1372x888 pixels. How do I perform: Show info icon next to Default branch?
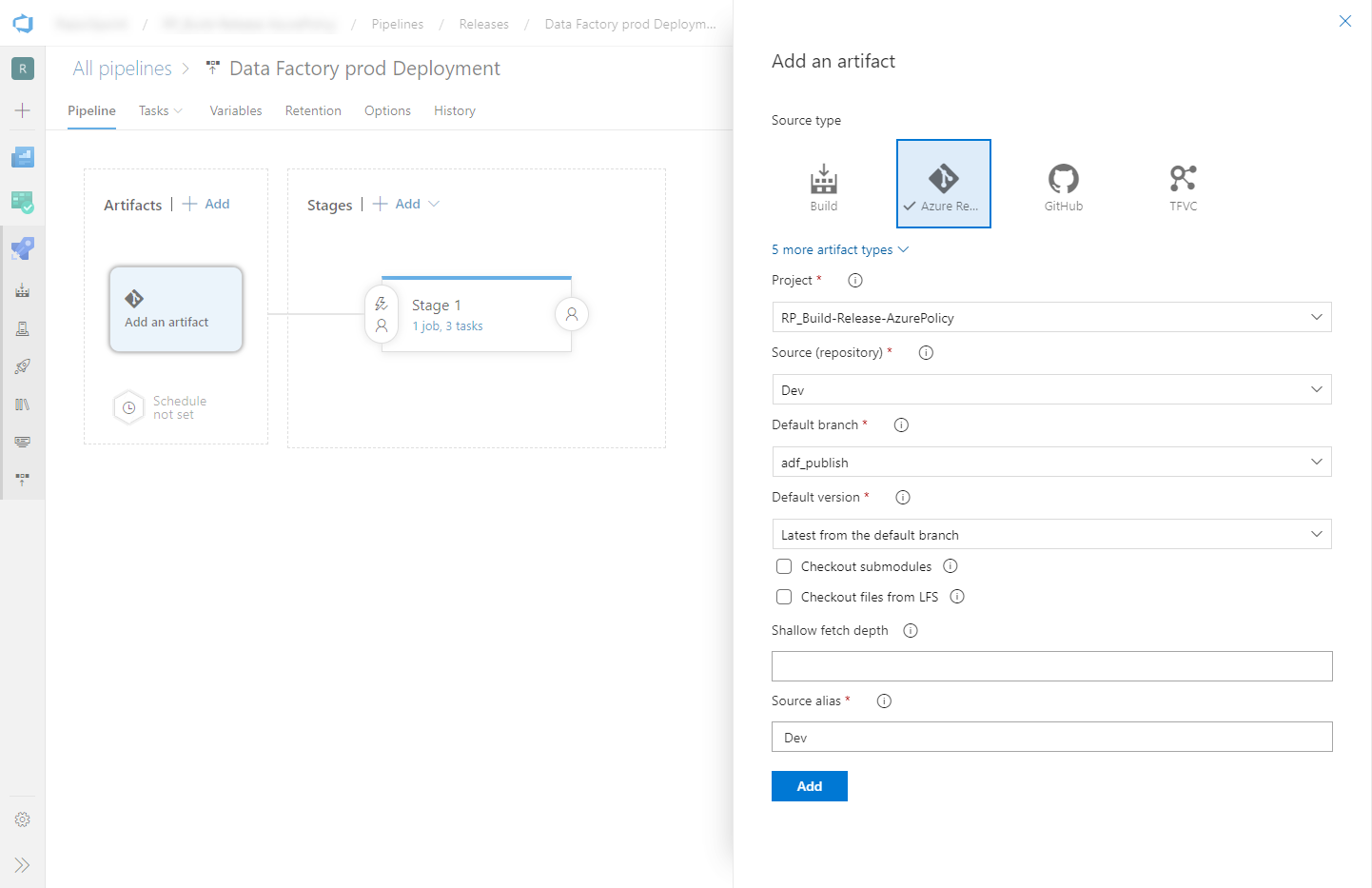coord(901,424)
